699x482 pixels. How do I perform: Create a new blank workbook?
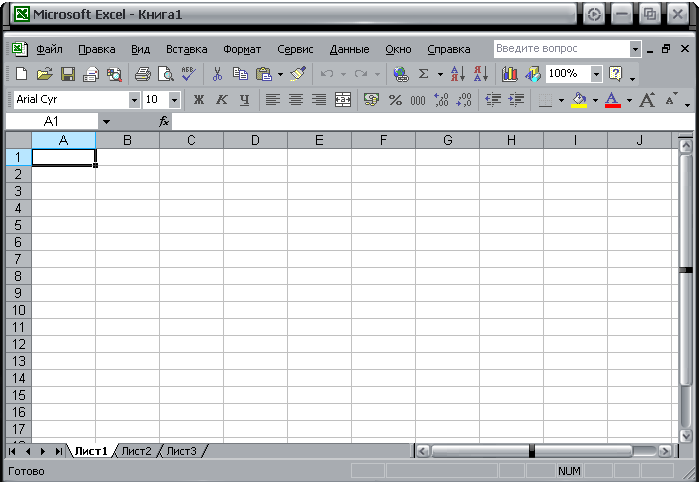tap(21, 74)
